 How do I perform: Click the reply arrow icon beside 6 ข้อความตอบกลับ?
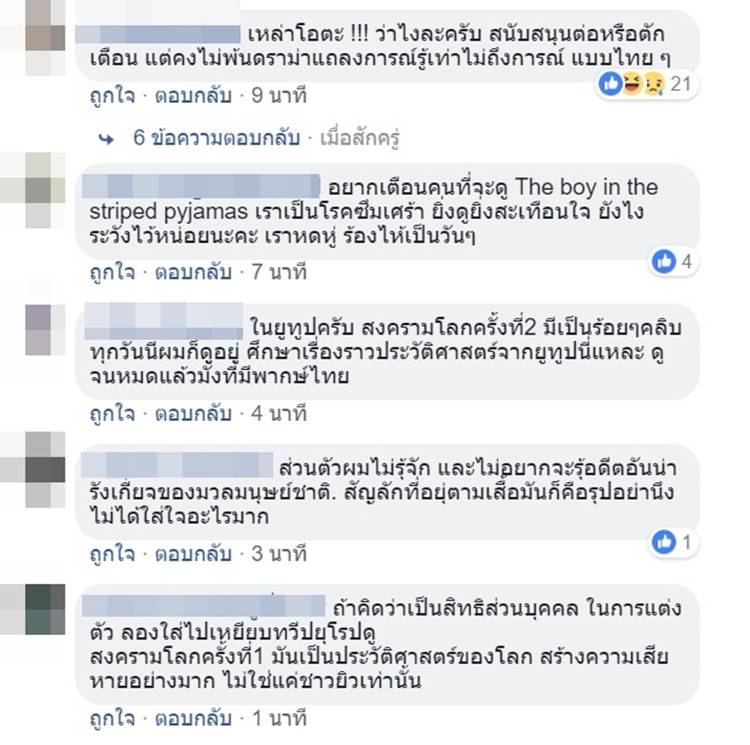106,139
